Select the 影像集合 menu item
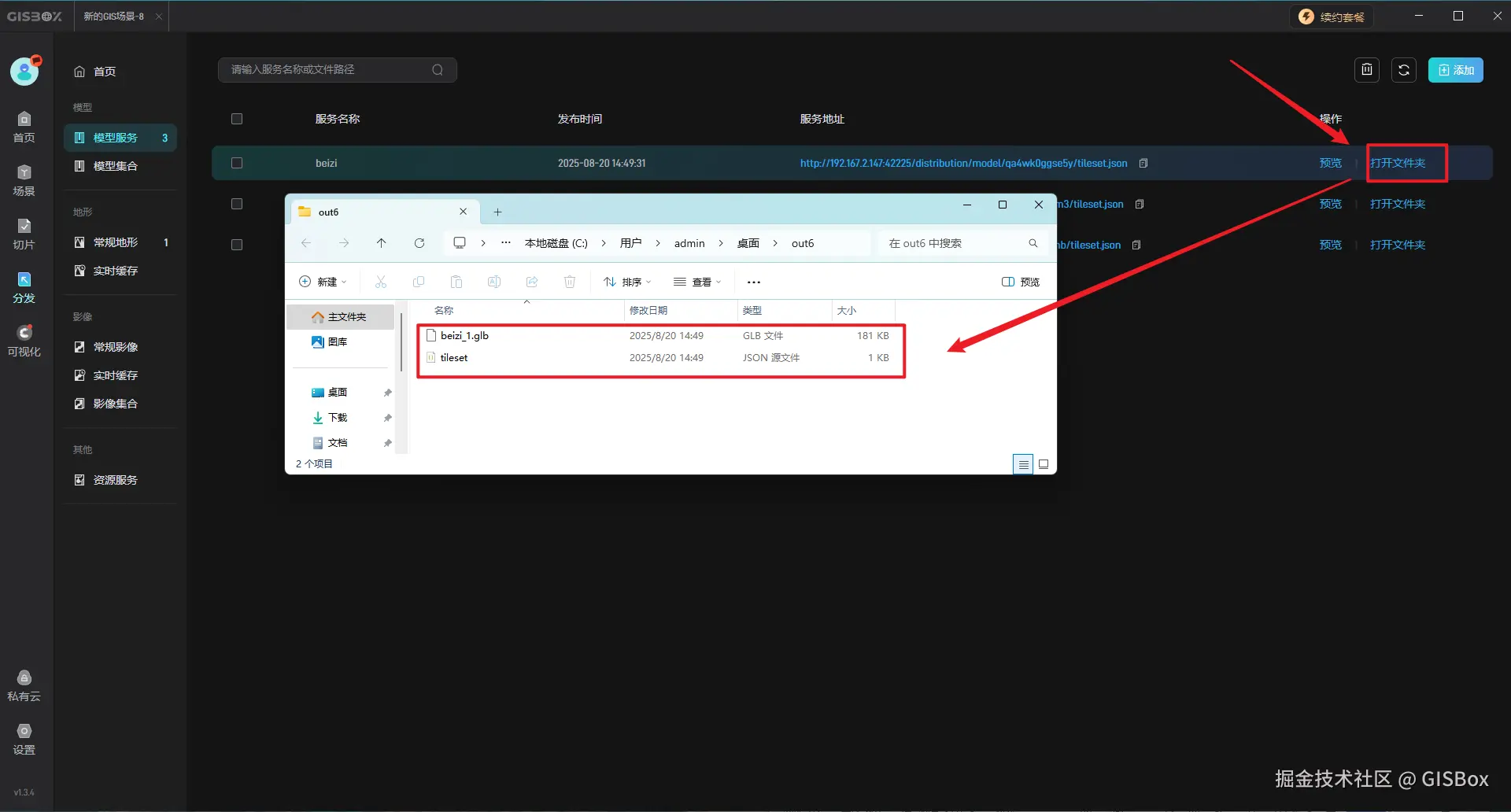The height and width of the screenshot is (812, 1511). (120, 404)
